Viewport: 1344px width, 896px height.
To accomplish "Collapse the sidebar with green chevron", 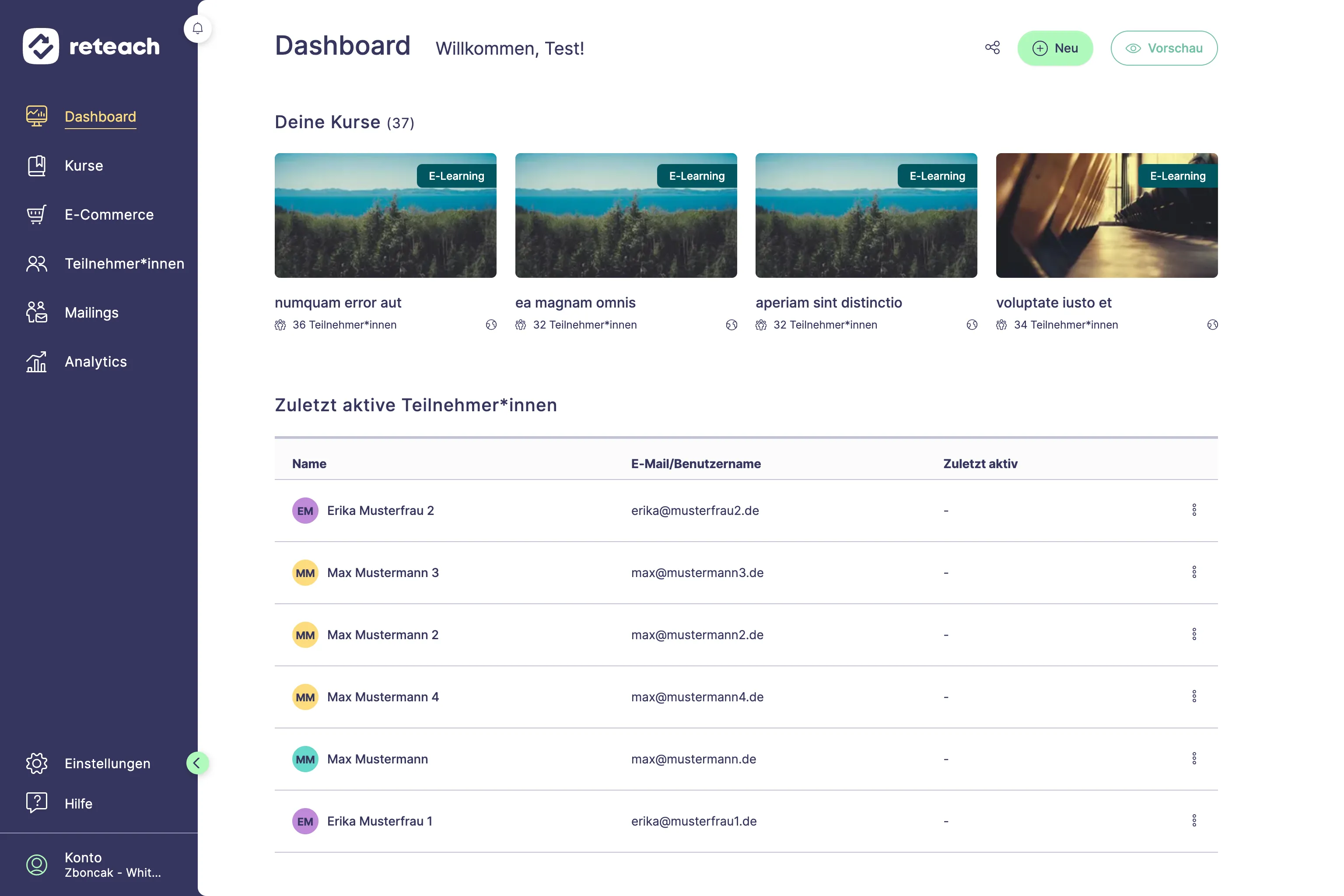I will pyautogui.click(x=197, y=763).
